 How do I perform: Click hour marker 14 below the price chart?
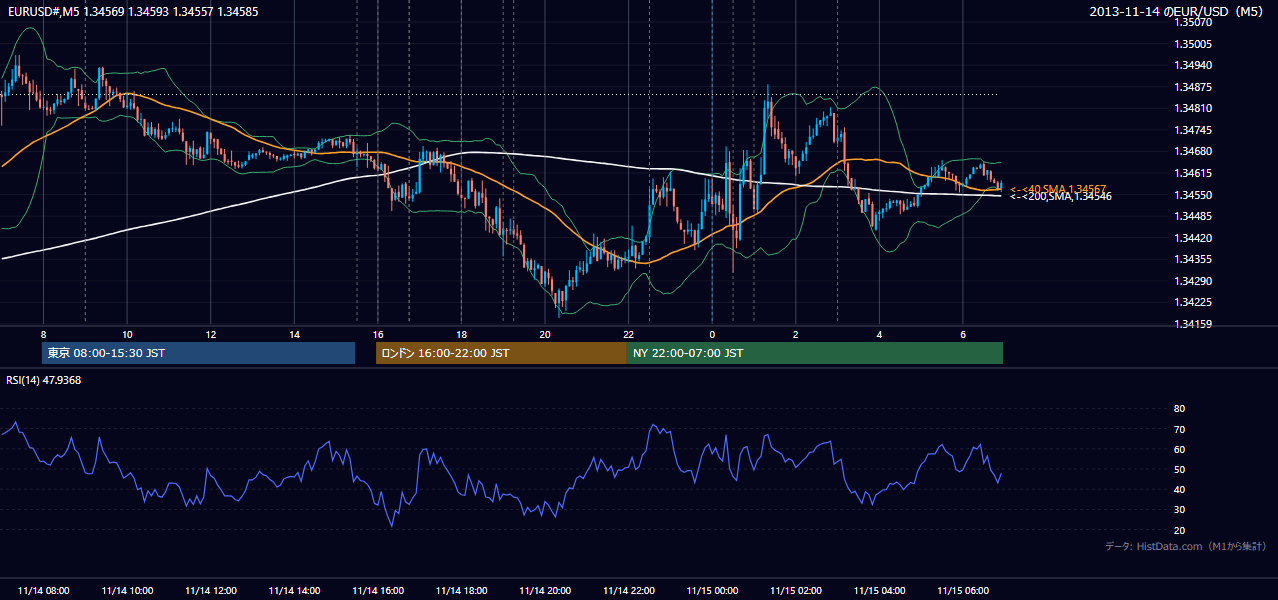click(294, 334)
